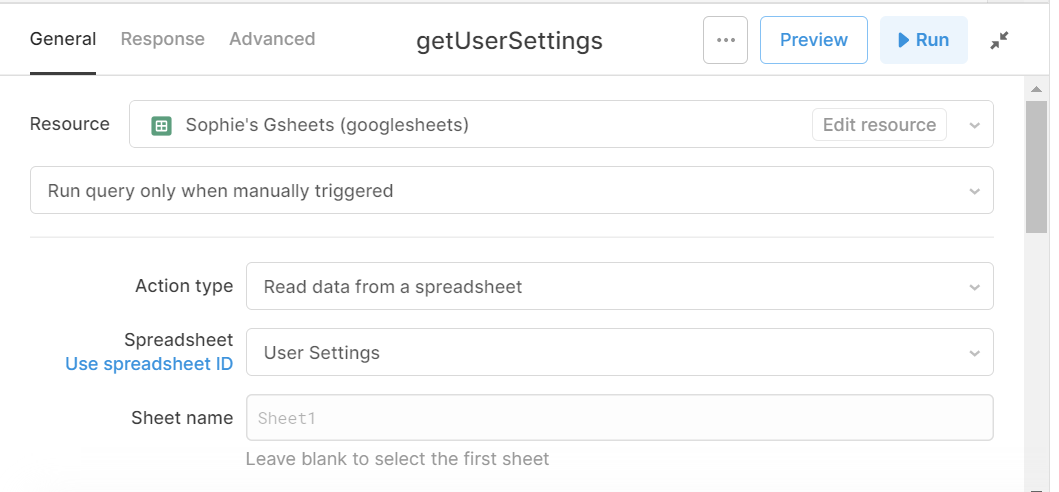Viewport: 1059px width, 492px height.
Task: Click the vertical scrollbar thumb
Action: pos(1036,167)
